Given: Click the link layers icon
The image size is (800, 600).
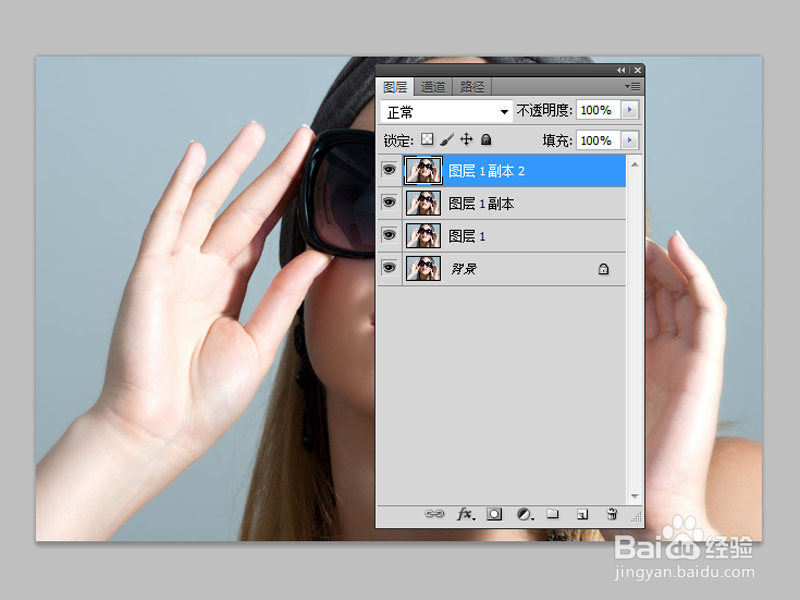Looking at the screenshot, I should point(434,514).
